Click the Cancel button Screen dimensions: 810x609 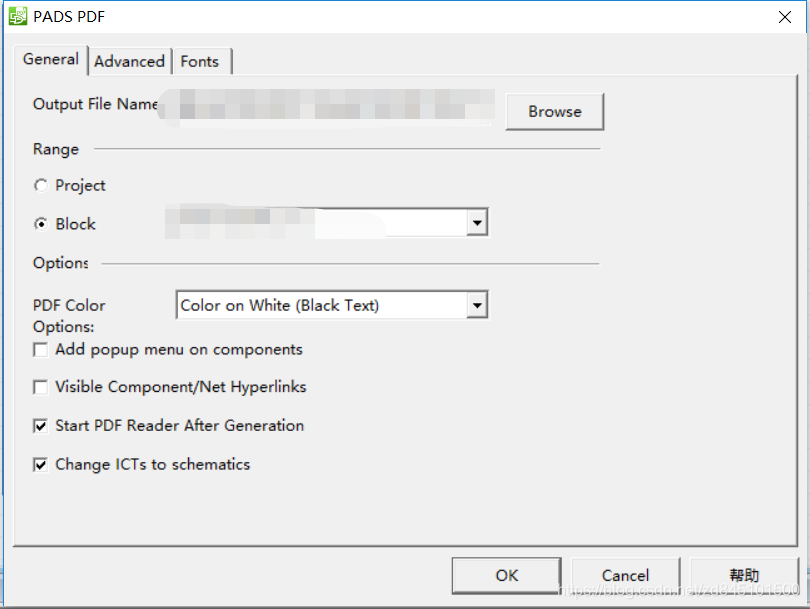(625, 575)
